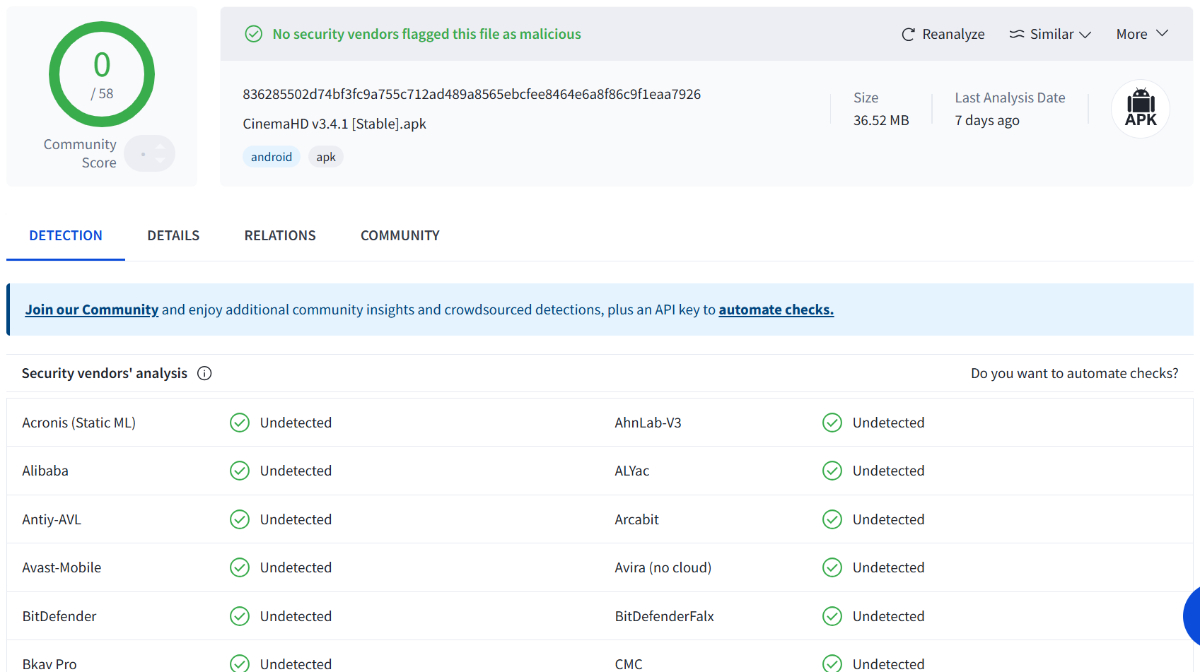1200x672 pixels.
Task: Open the RELATIONS tab
Action: 280,236
